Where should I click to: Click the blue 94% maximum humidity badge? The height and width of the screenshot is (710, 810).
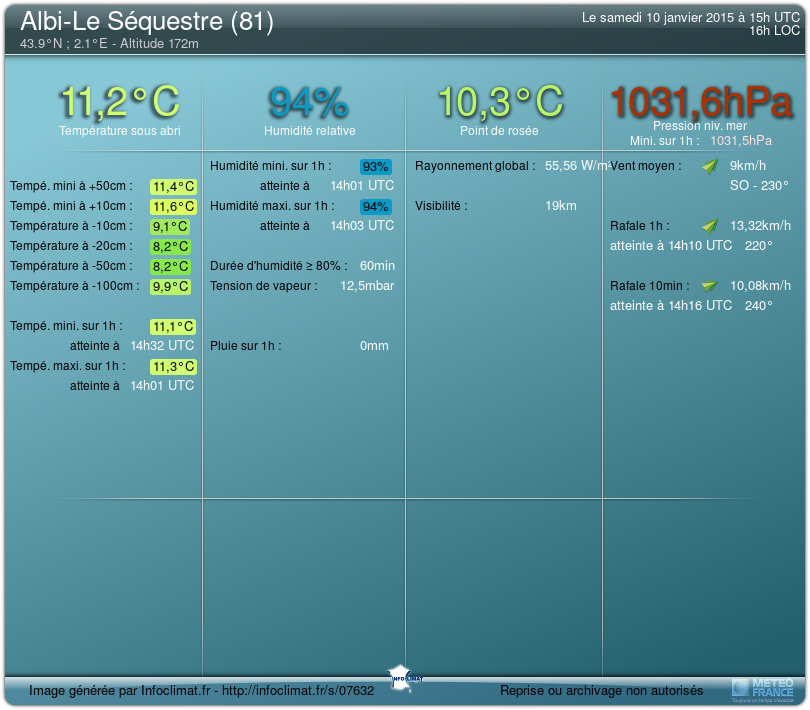click(376, 207)
